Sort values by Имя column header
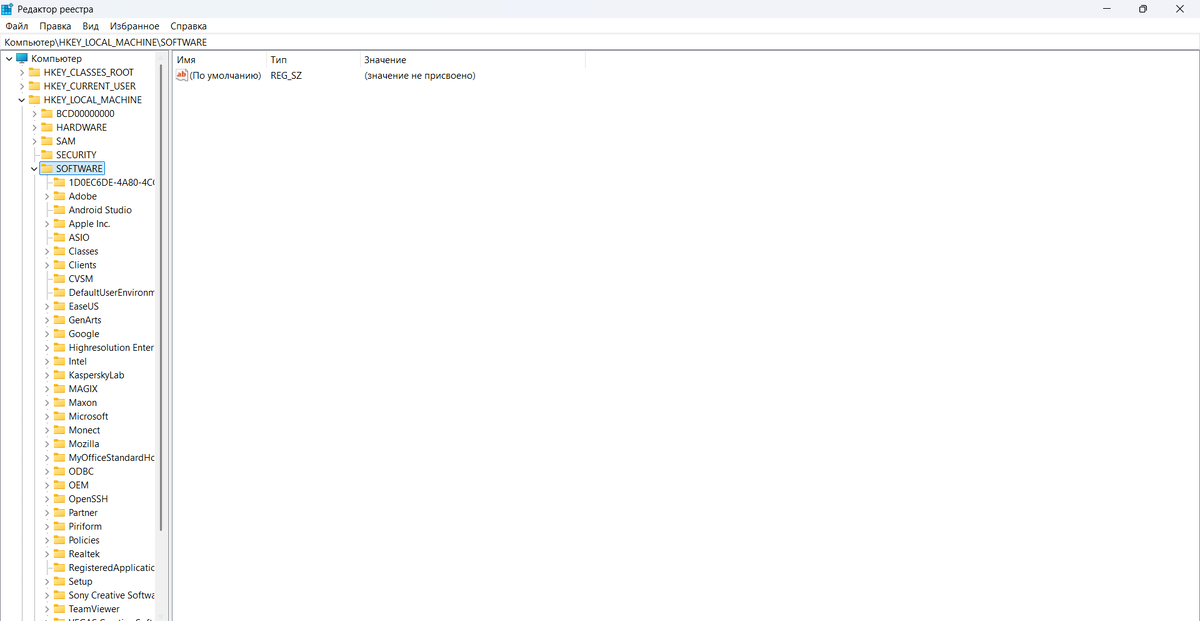 click(x=219, y=60)
